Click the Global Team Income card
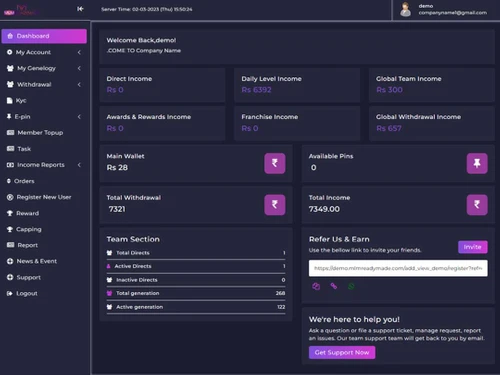The height and width of the screenshot is (375, 500). [x=432, y=85]
